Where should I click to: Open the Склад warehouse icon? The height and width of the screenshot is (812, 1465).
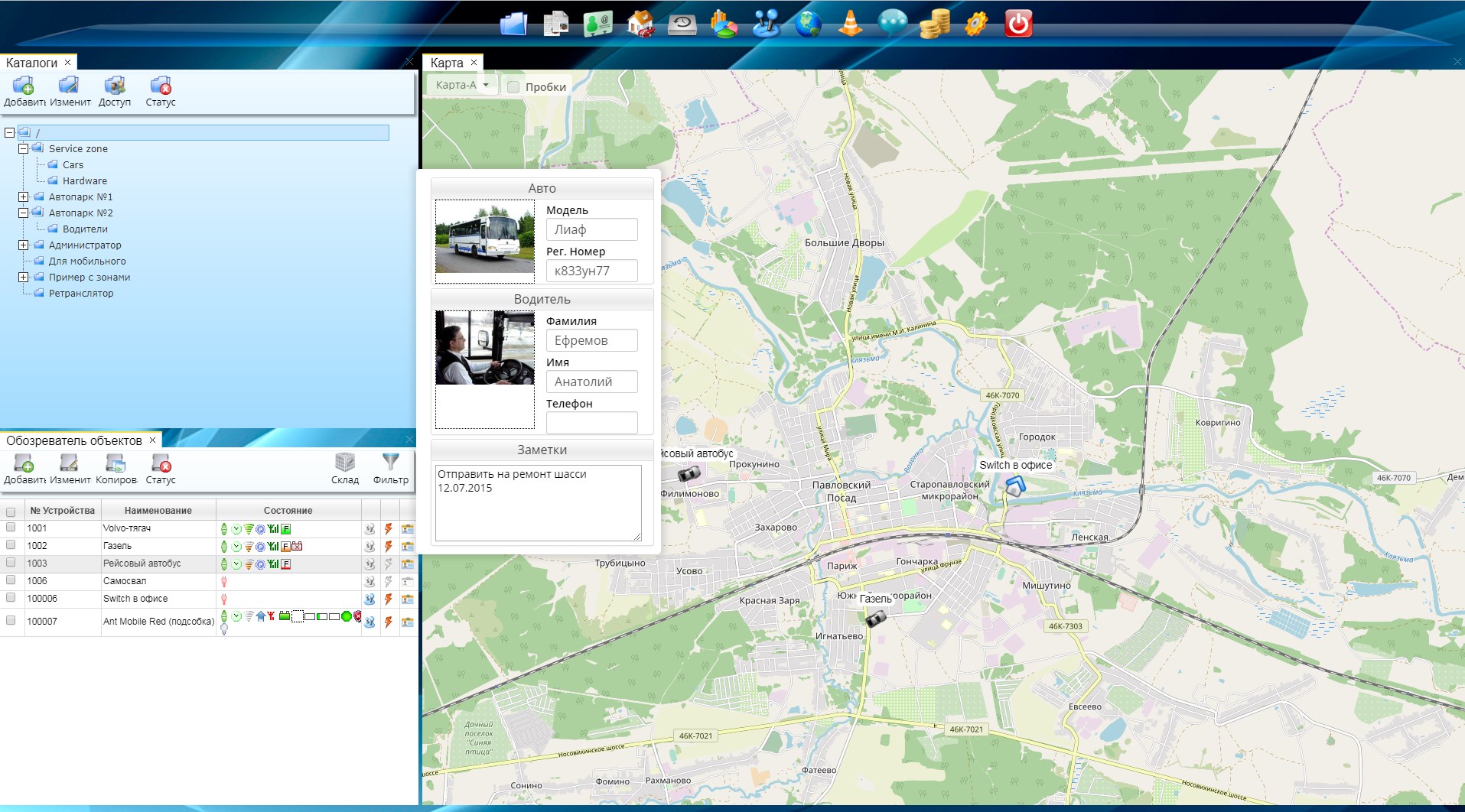pyautogui.click(x=345, y=468)
